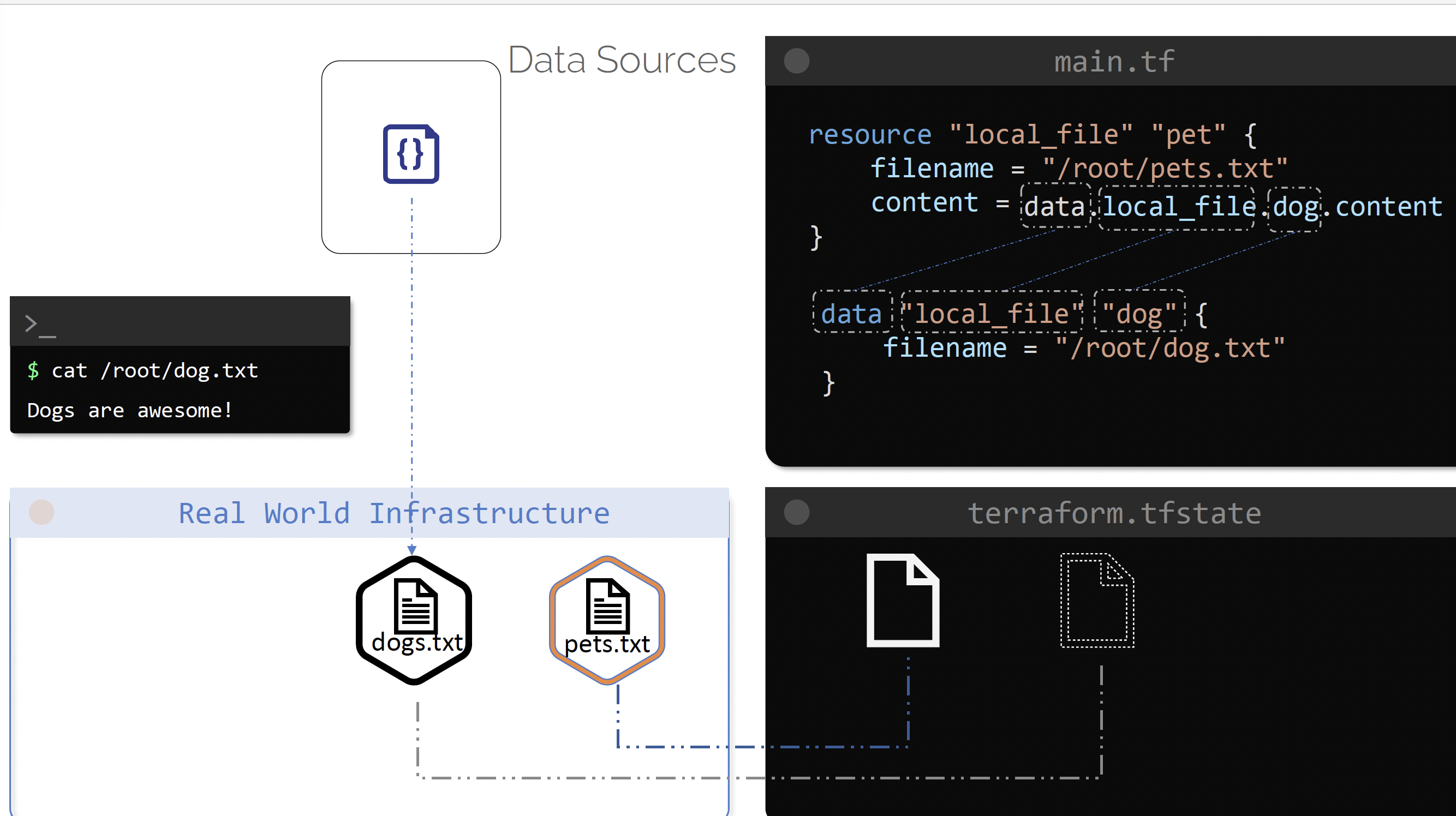Click the Real World Infrastructure title
Viewport: 1456px width, 816px height.
pos(394,513)
